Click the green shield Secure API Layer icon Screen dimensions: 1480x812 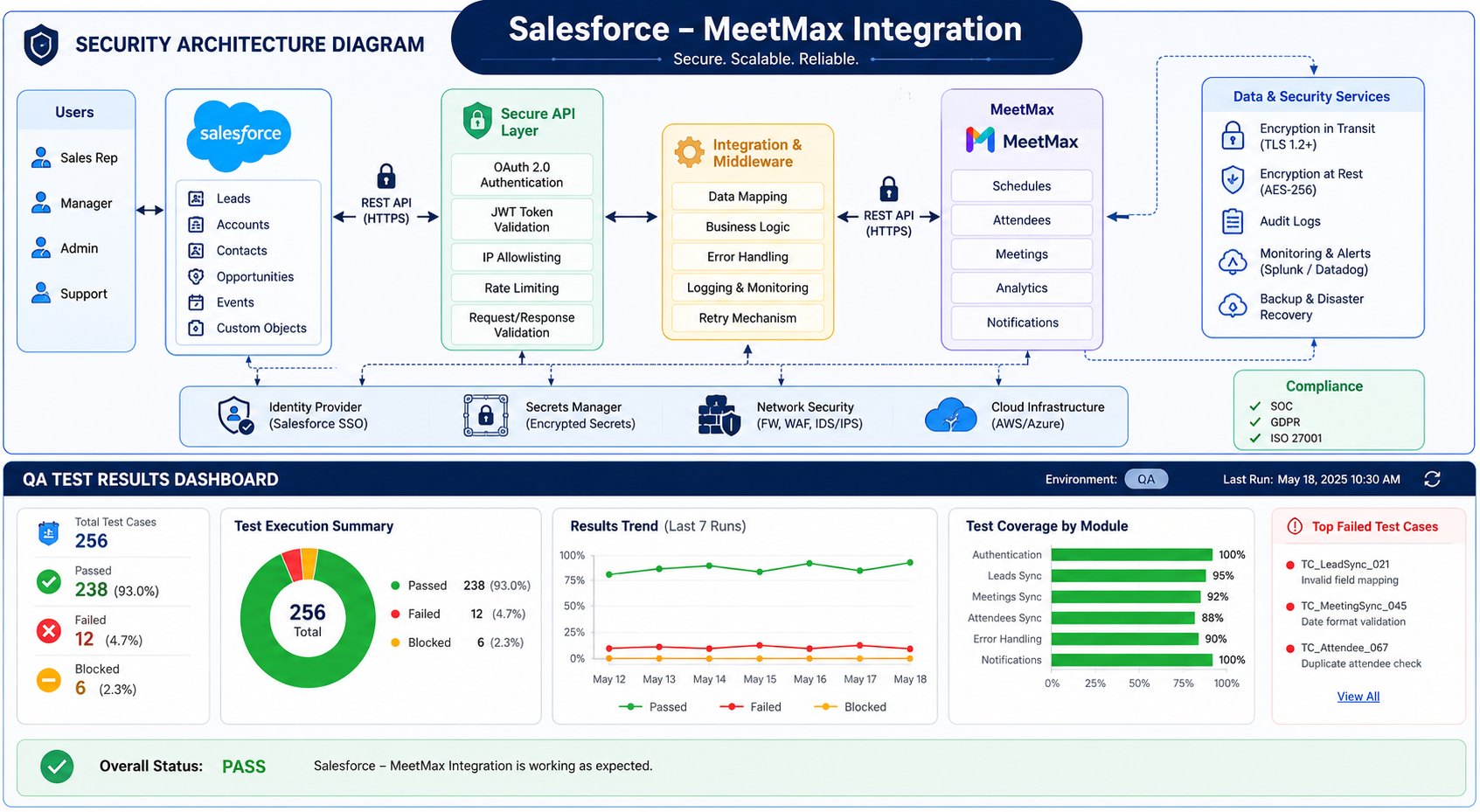coord(477,121)
